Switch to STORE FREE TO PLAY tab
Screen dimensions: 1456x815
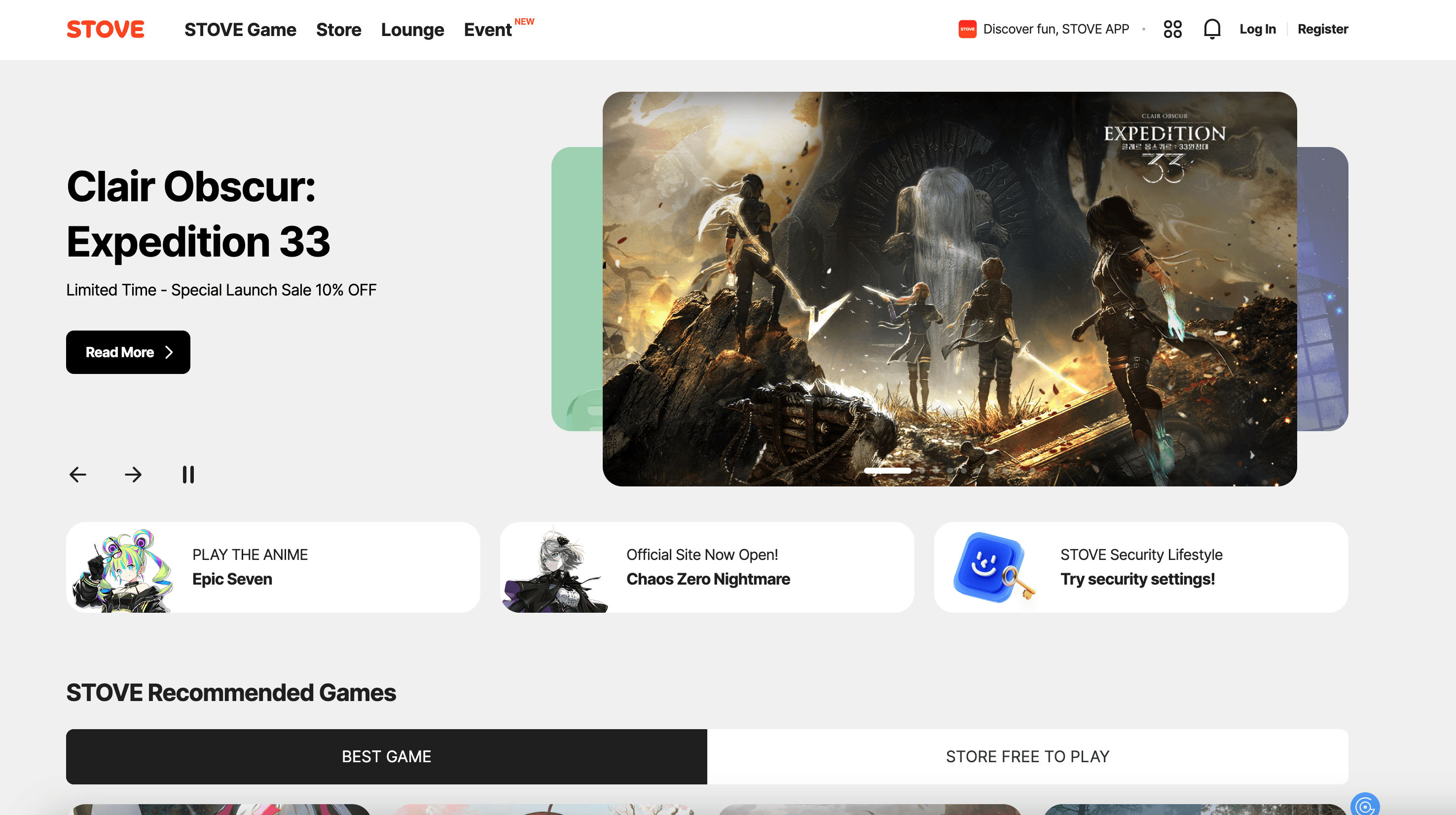[1027, 756]
